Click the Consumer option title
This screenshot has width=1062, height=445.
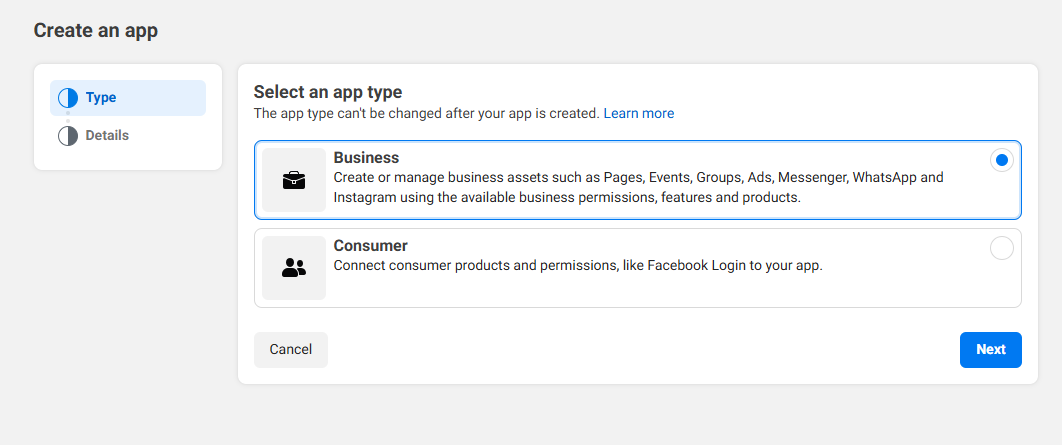[370, 245]
